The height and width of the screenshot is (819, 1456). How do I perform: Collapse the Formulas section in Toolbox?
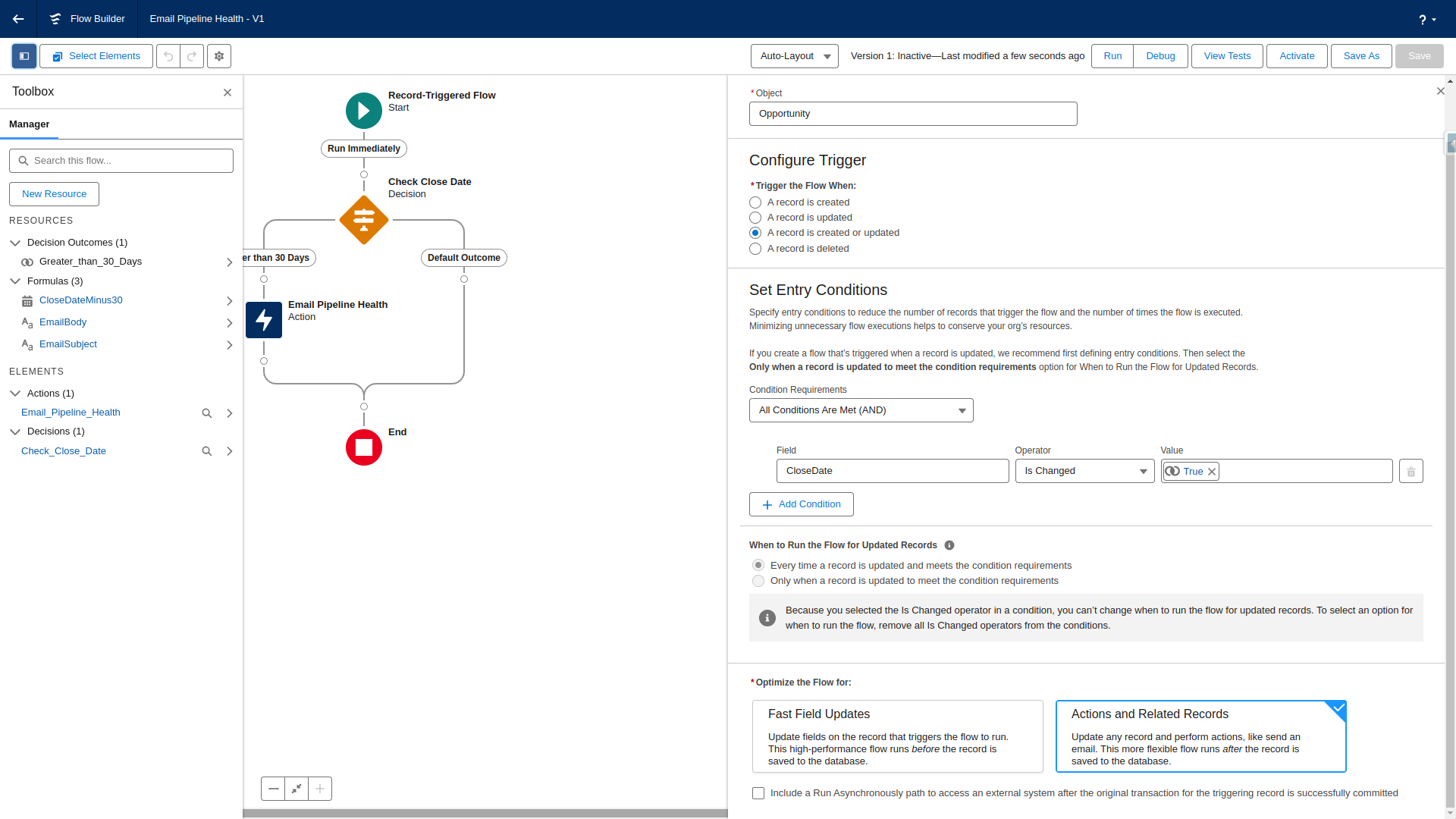click(x=15, y=281)
